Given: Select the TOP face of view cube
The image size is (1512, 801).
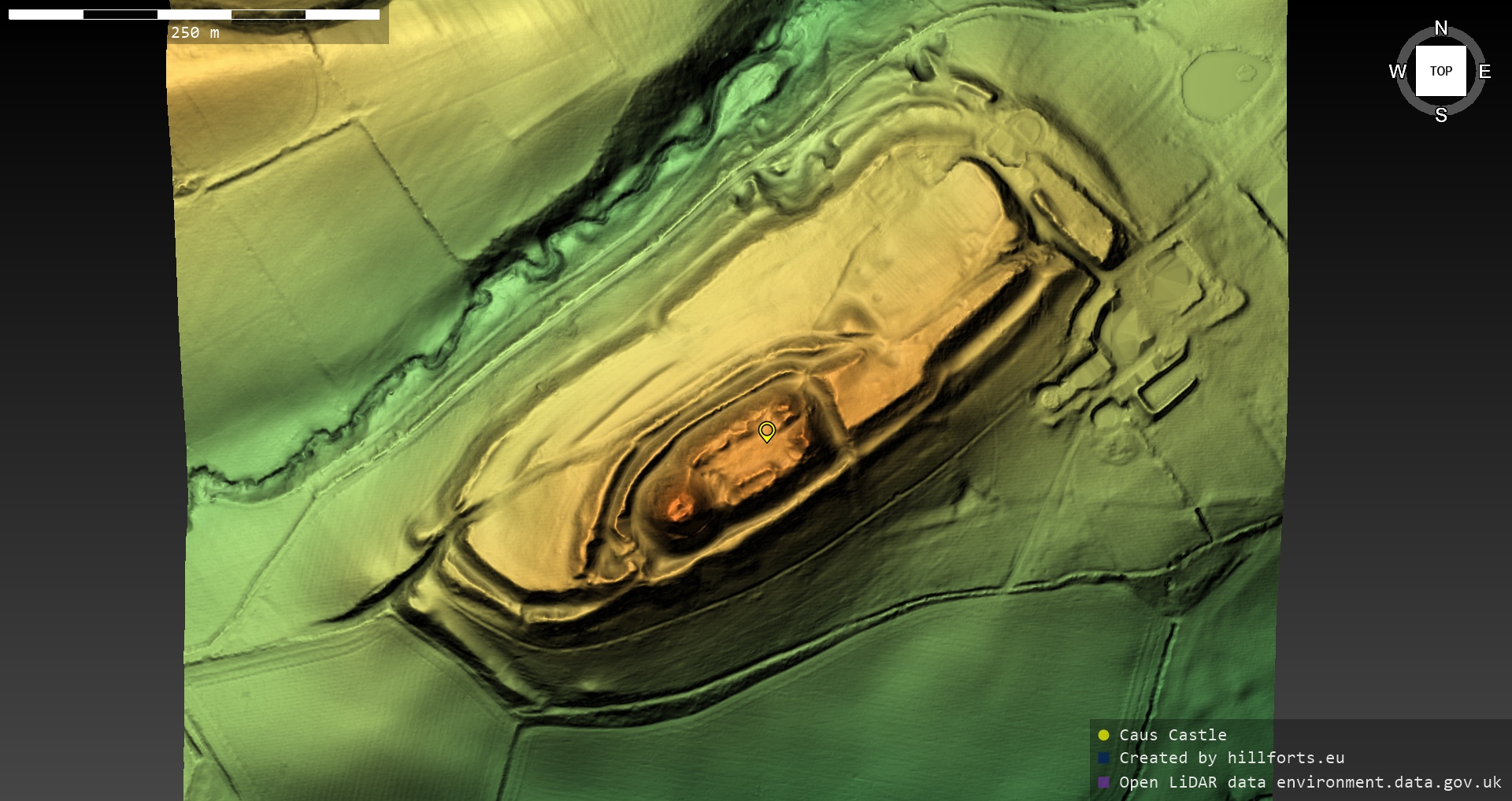Looking at the screenshot, I should pos(1440,71).
